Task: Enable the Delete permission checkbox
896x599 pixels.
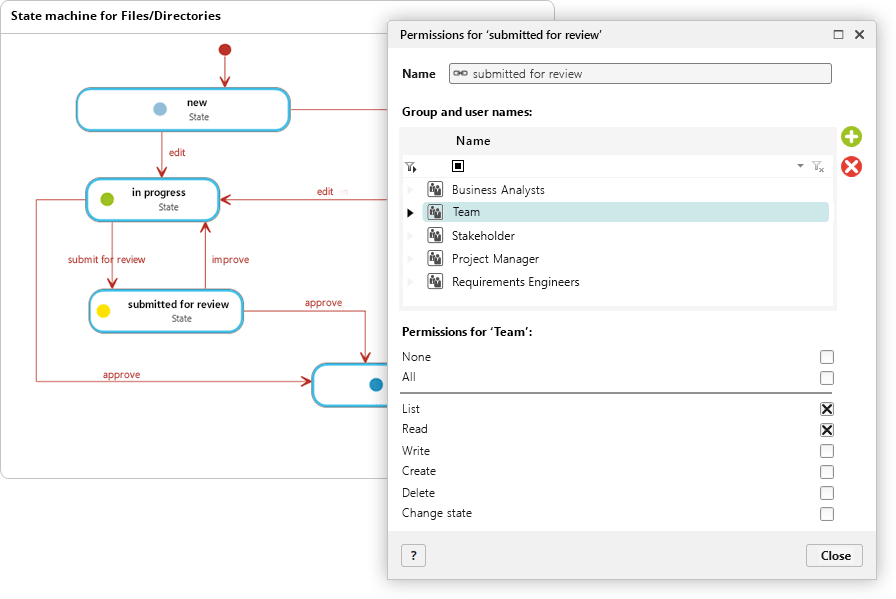Action: click(x=827, y=493)
